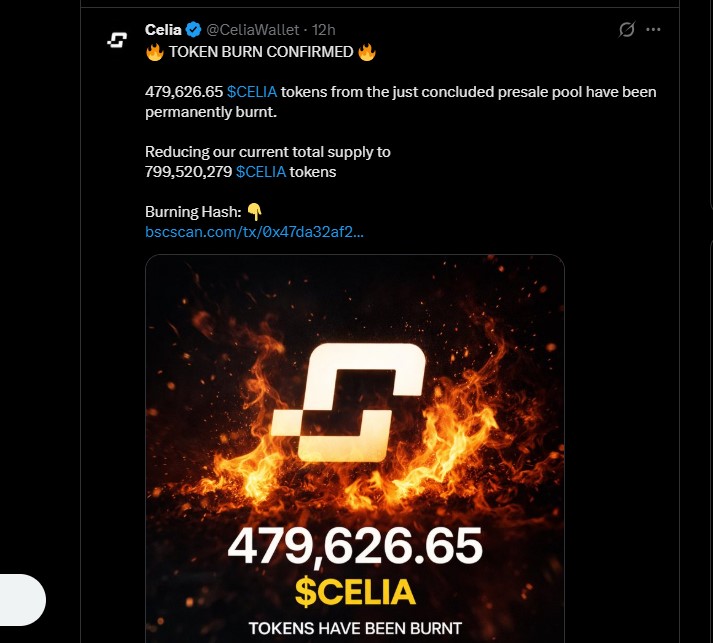
Task: Open the Celia profile avatar
Action: 117,40
